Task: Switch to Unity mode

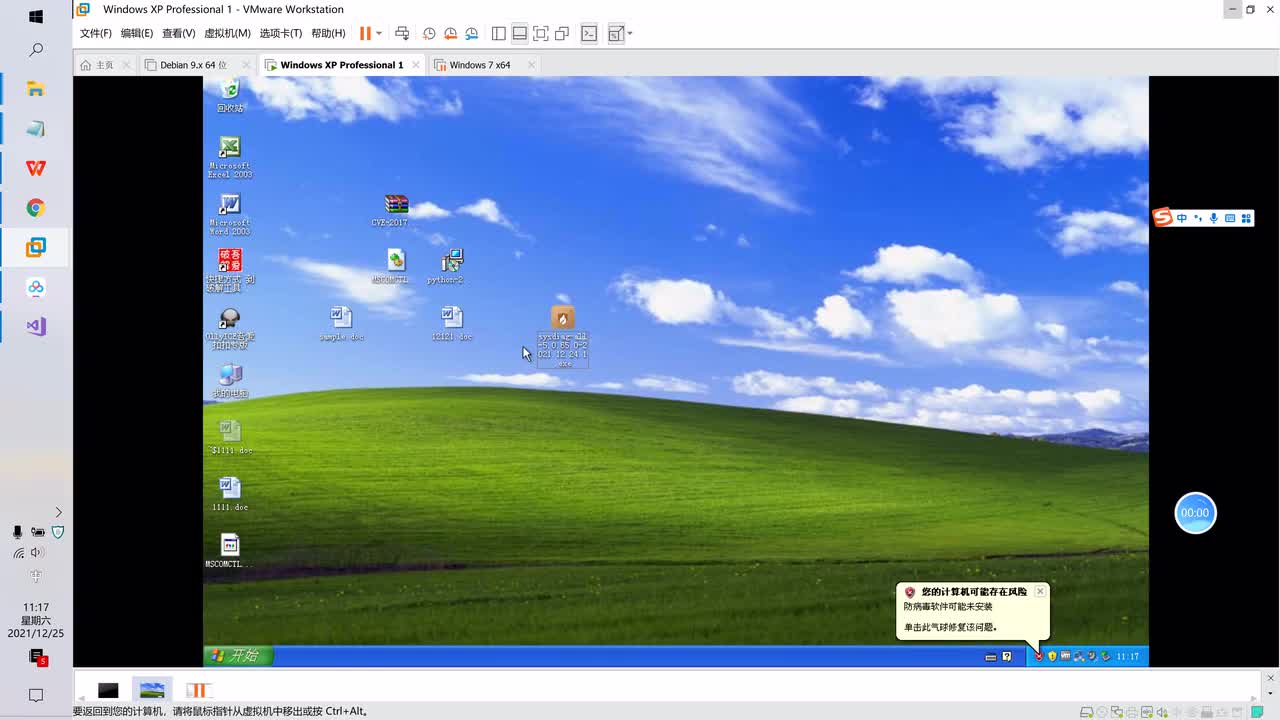Action: pos(562,33)
